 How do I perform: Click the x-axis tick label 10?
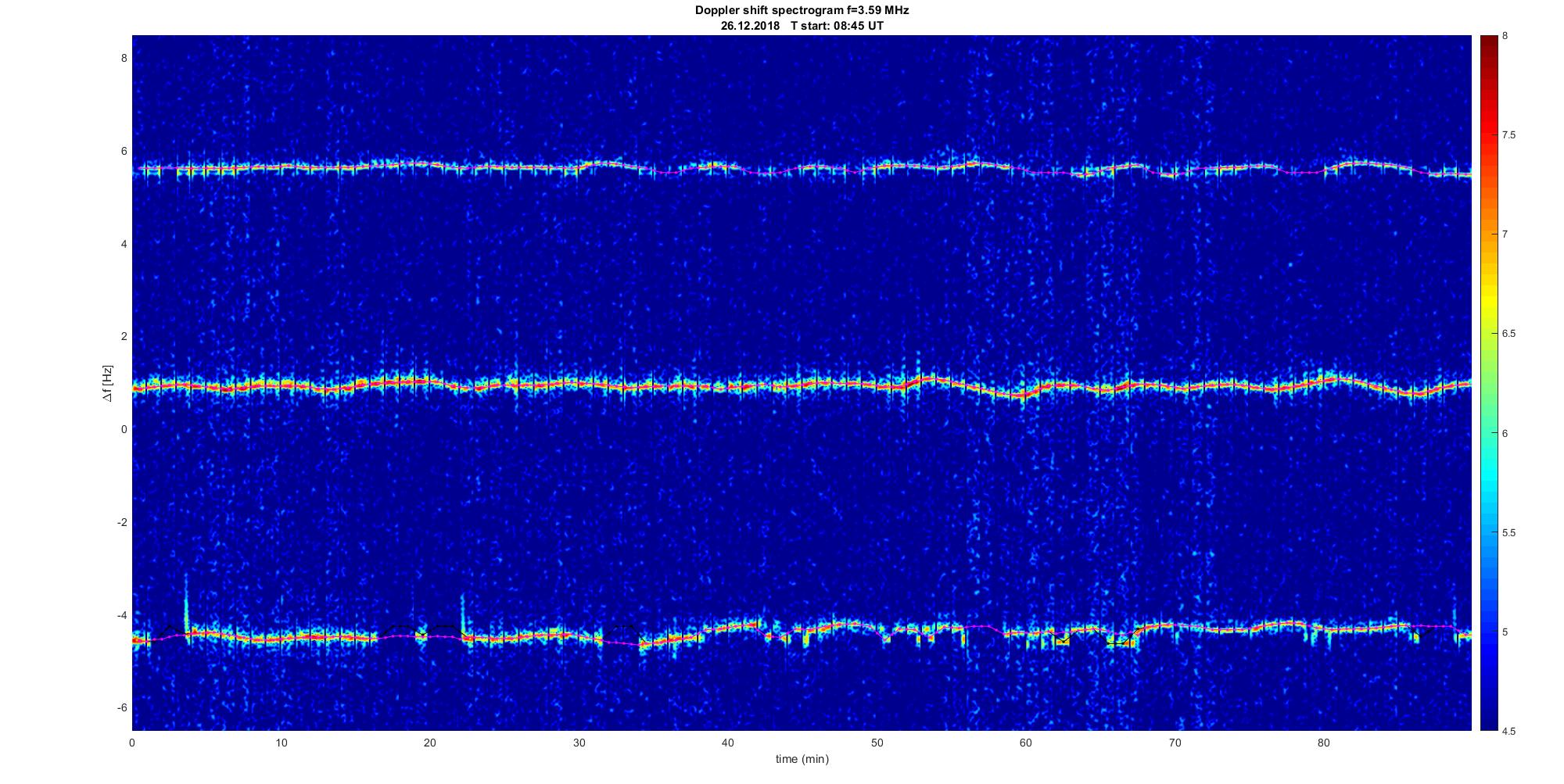281,743
